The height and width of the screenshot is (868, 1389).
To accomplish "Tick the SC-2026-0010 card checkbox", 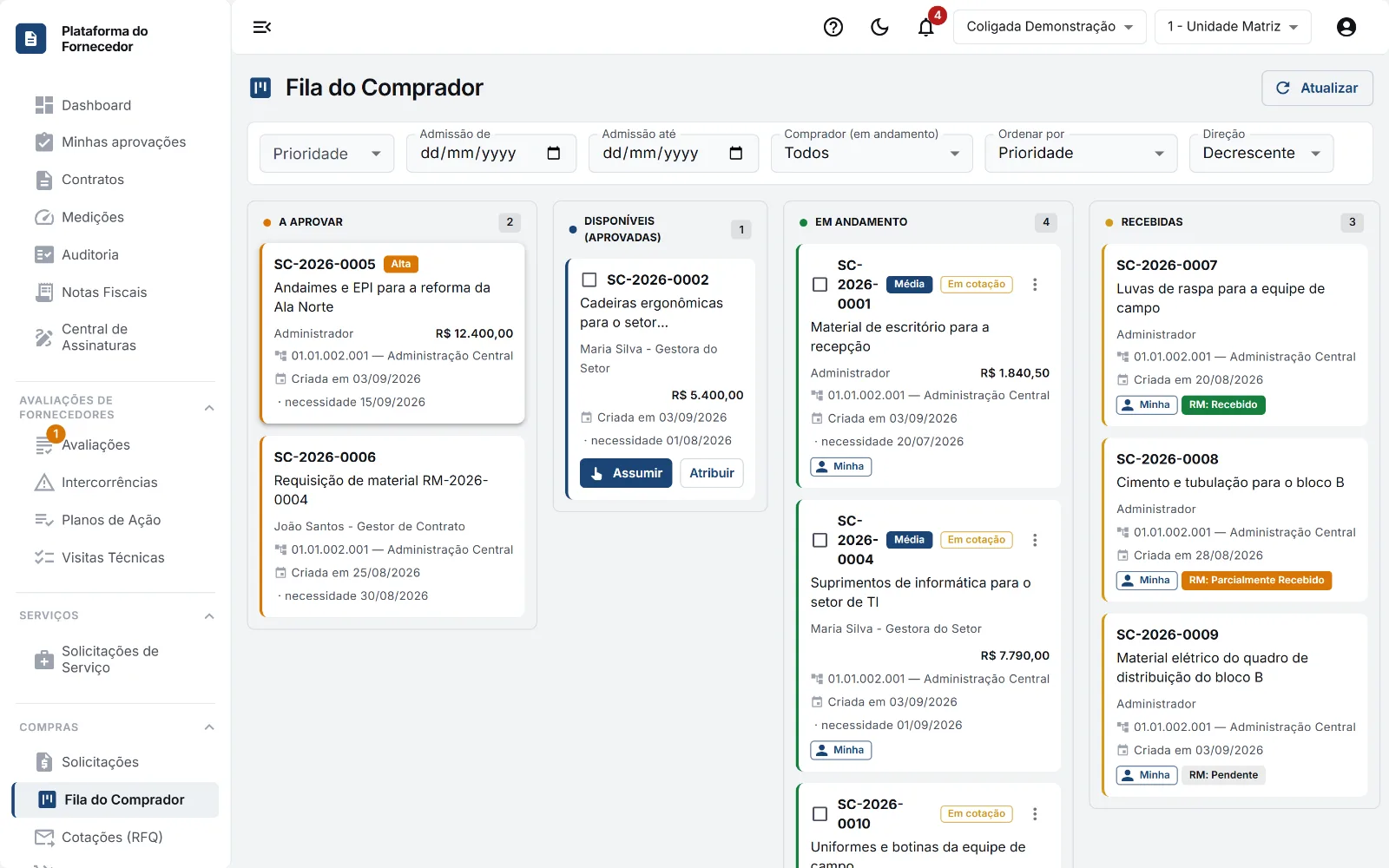I will (x=820, y=814).
